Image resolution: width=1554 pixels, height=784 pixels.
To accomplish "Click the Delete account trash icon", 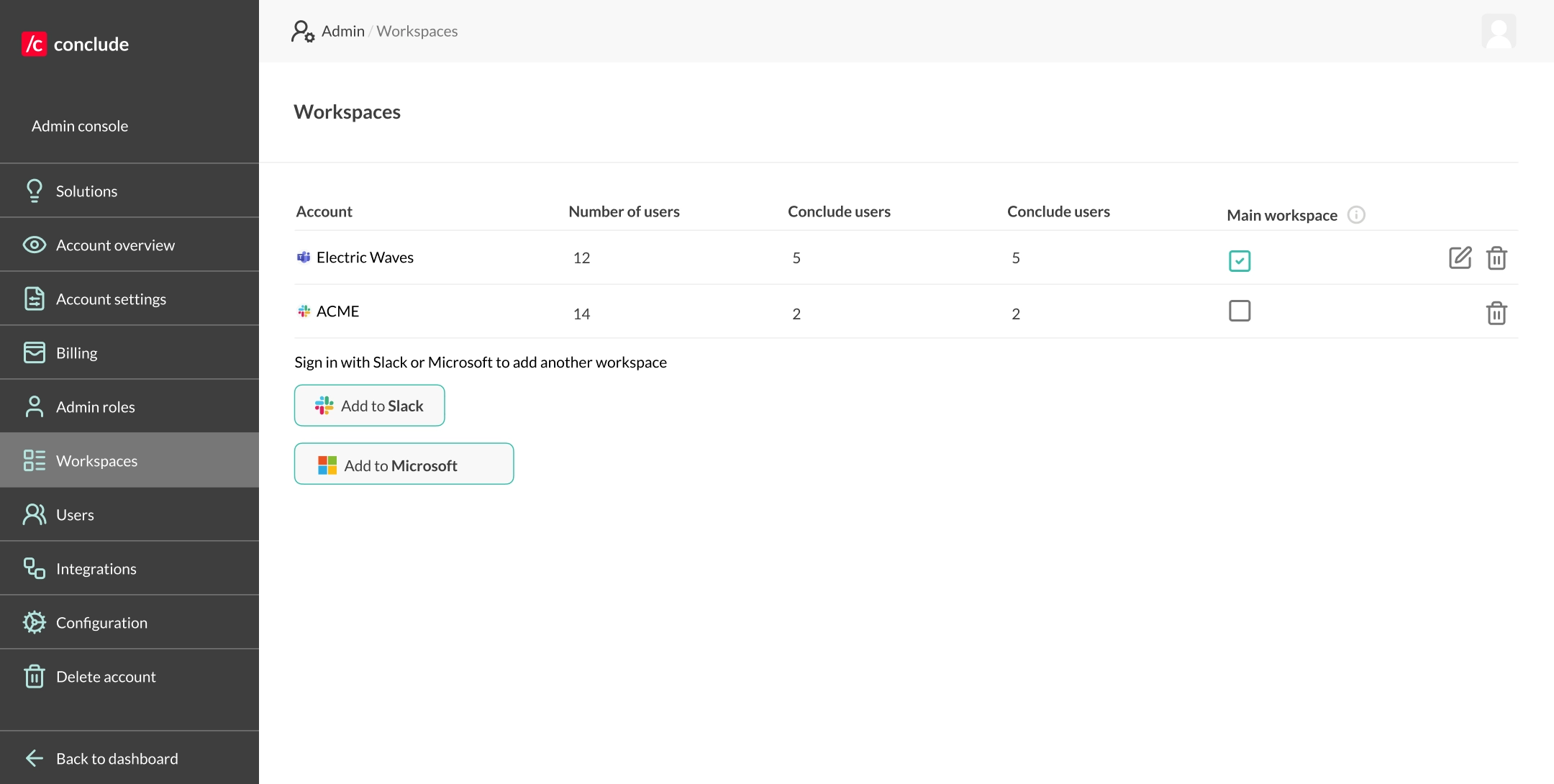I will click(34, 675).
